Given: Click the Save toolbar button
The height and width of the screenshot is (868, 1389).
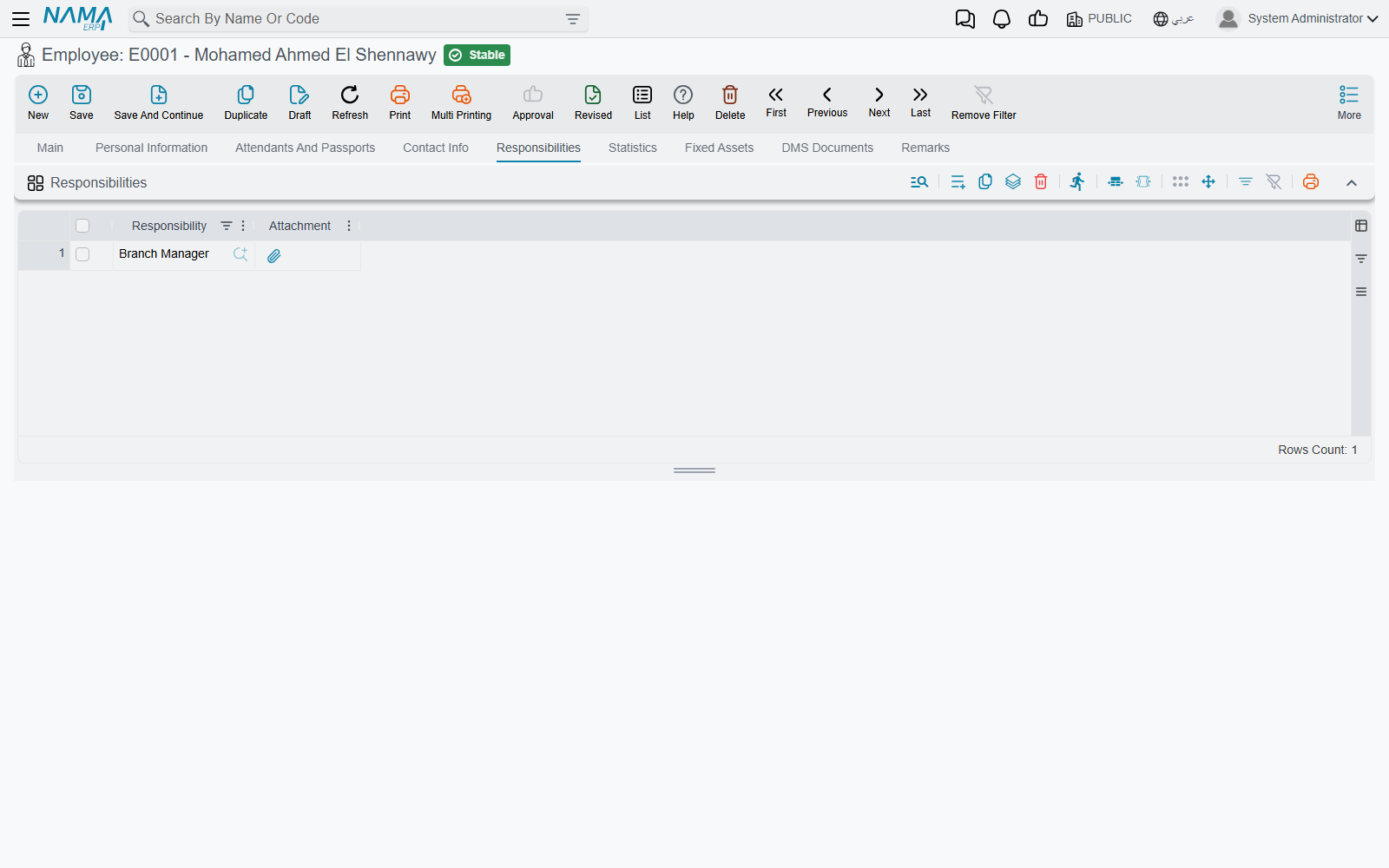Looking at the screenshot, I should click(82, 102).
